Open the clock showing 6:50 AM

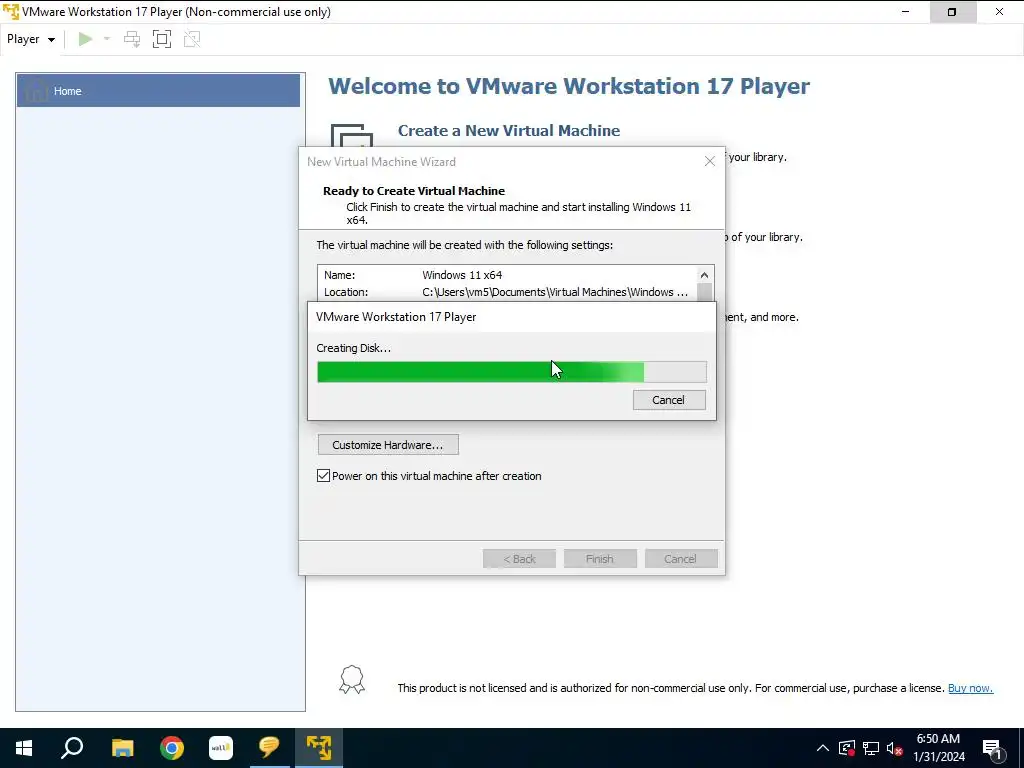[938, 748]
